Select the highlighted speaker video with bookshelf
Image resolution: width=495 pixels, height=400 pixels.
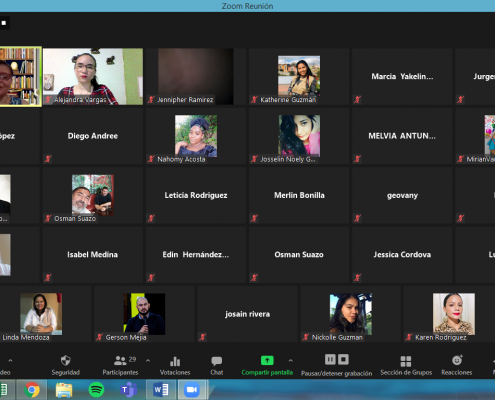[20, 76]
